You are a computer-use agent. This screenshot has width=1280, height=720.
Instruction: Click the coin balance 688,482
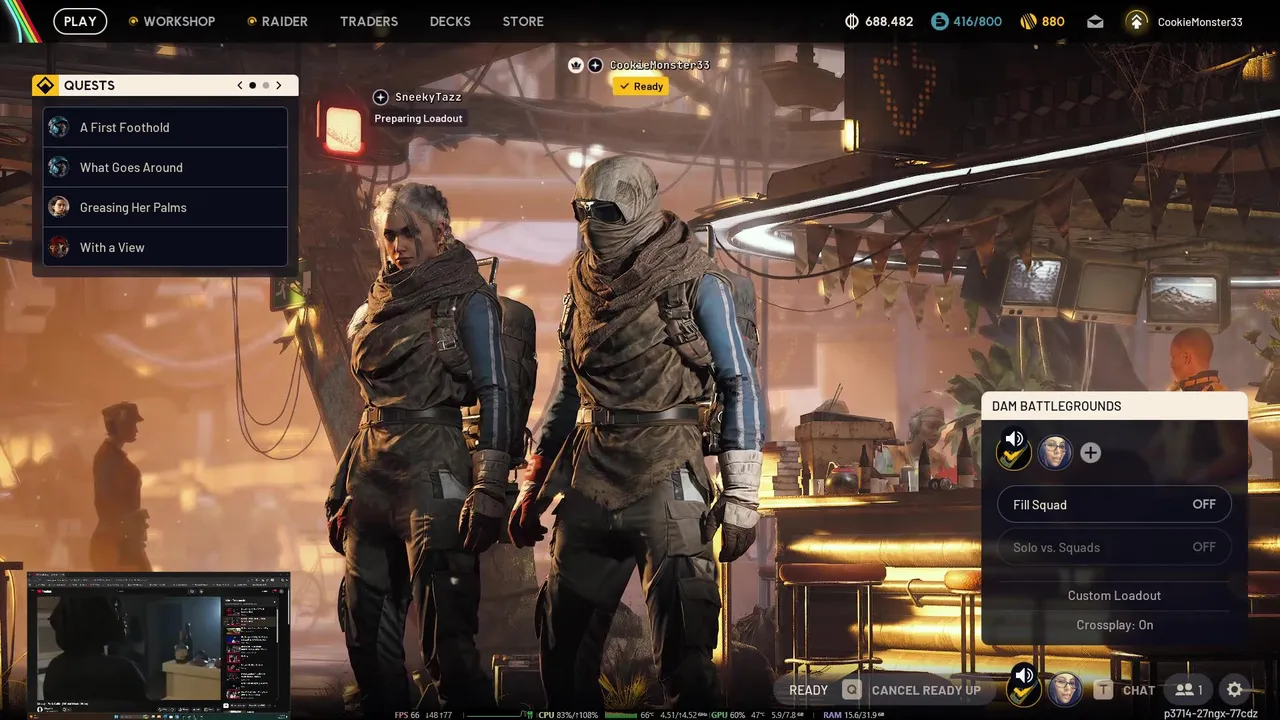tap(879, 21)
